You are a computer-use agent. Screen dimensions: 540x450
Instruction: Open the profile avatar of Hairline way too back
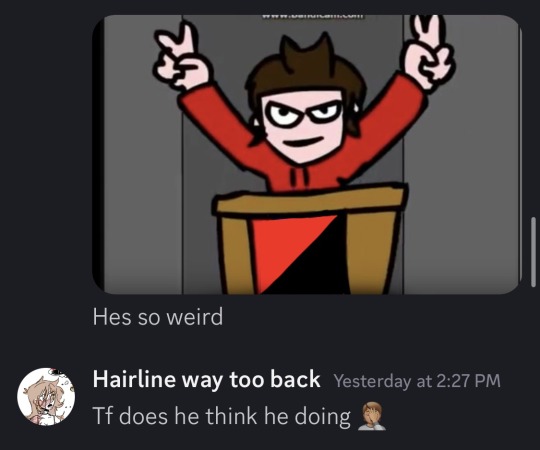click(46, 396)
